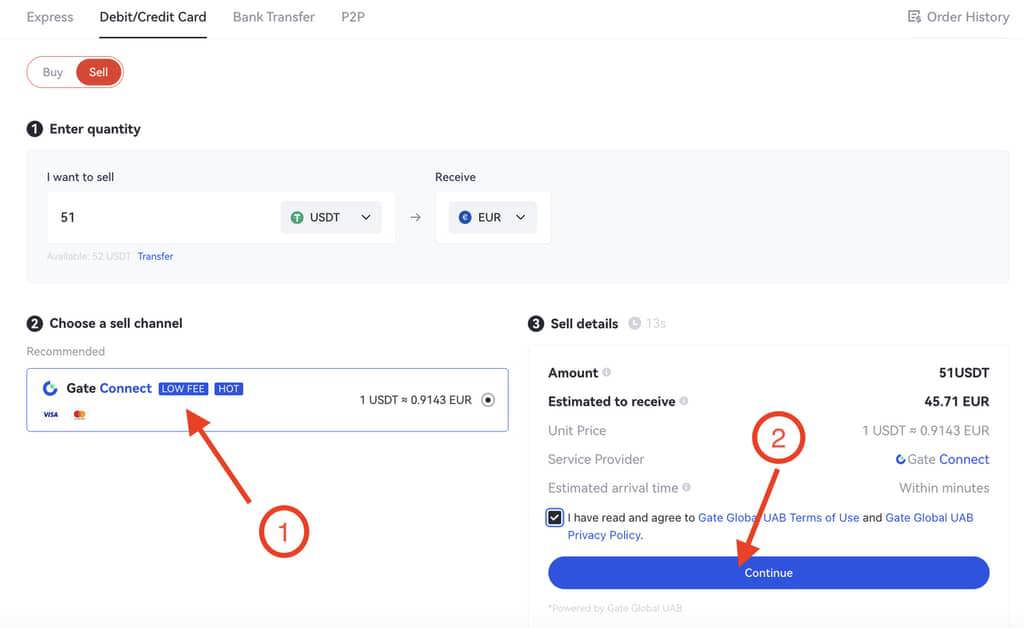Open Gate Global UAB Terms of Use link
The height and width of the screenshot is (628, 1024).
(778, 518)
